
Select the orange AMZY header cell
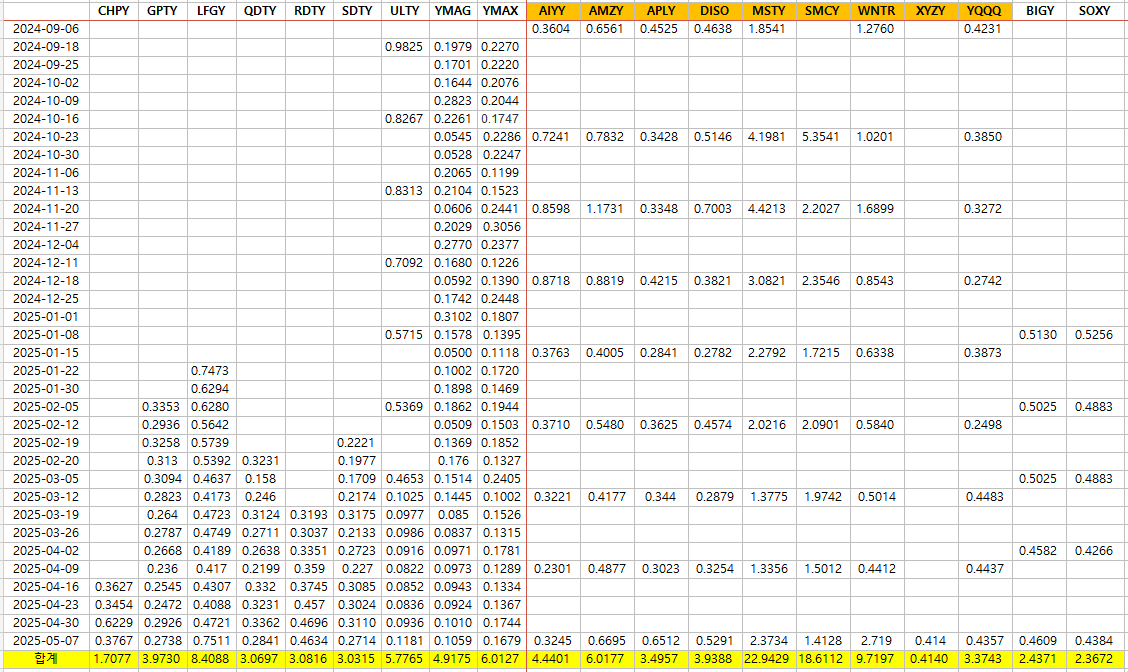click(606, 11)
